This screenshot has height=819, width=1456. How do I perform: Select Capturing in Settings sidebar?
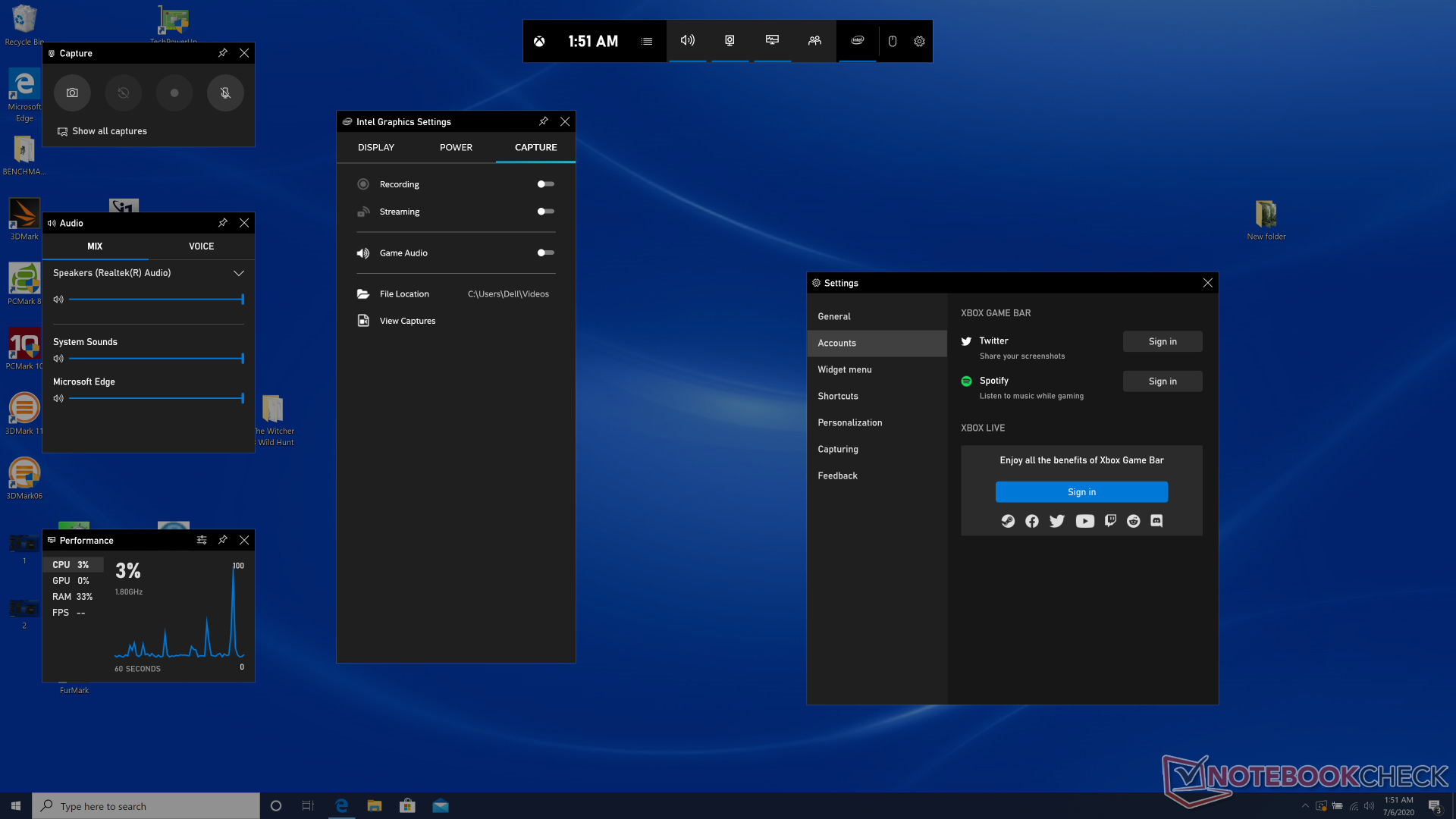click(877, 450)
